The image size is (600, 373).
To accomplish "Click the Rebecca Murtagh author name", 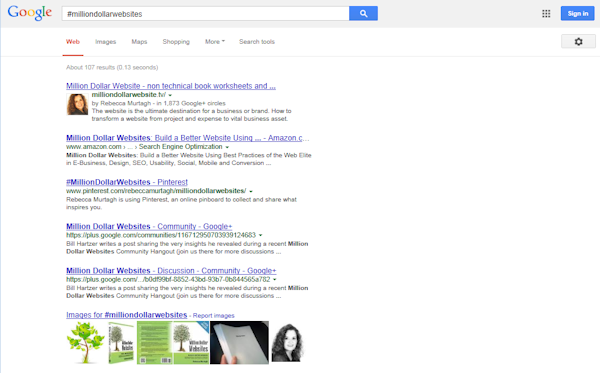I will pyautogui.click(x=126, y=103).
